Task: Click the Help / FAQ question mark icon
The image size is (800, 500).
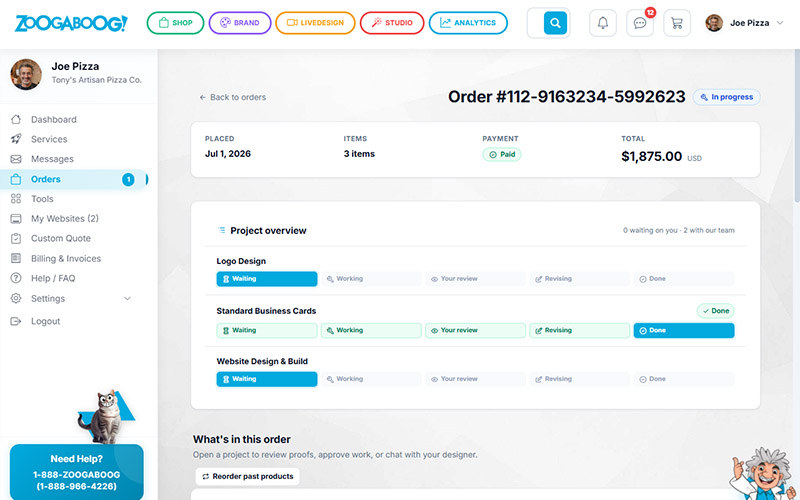Action: coord(16,278)
